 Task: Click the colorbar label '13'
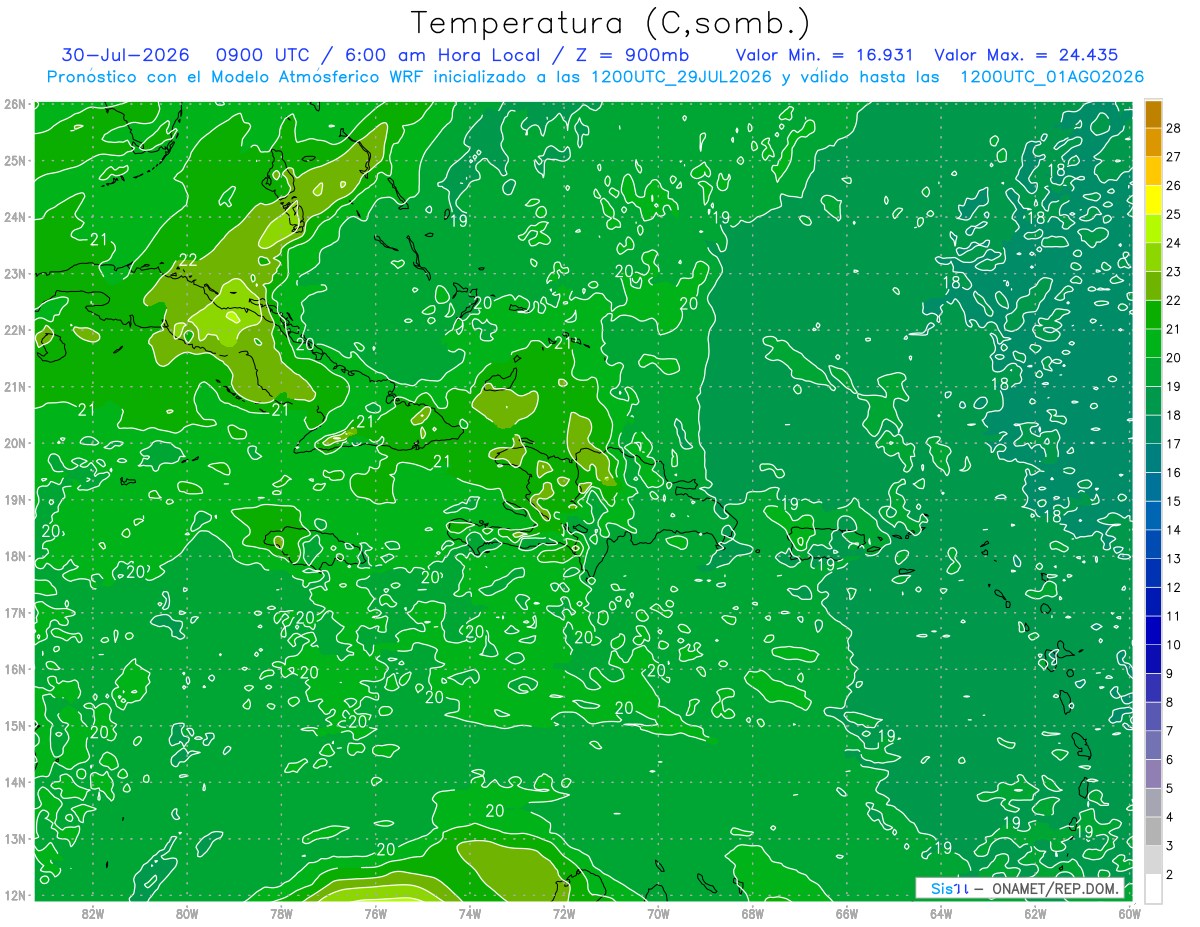tap(1174, 558)
